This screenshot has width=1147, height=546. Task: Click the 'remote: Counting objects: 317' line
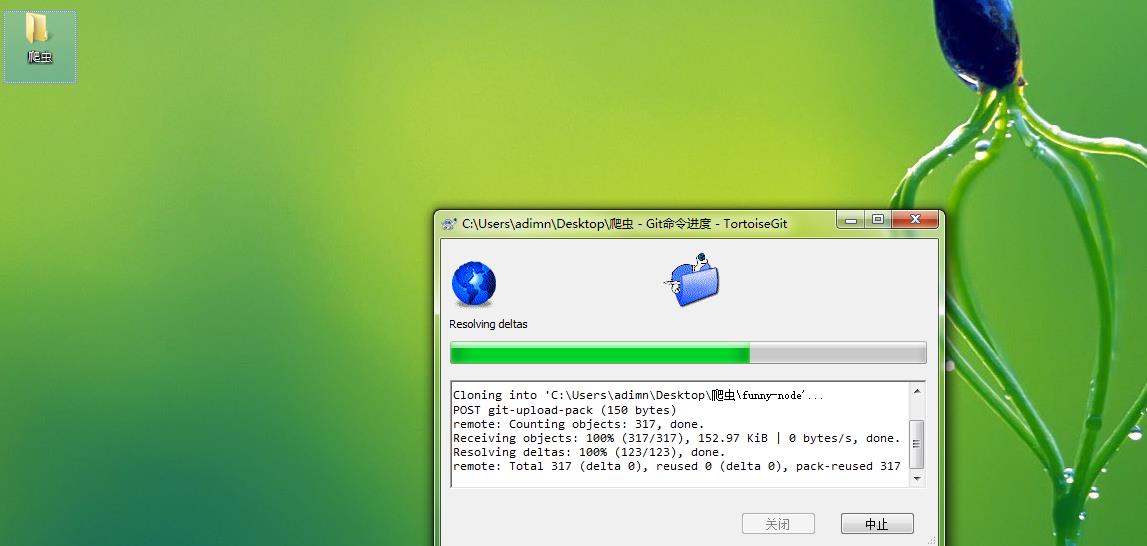579,424
